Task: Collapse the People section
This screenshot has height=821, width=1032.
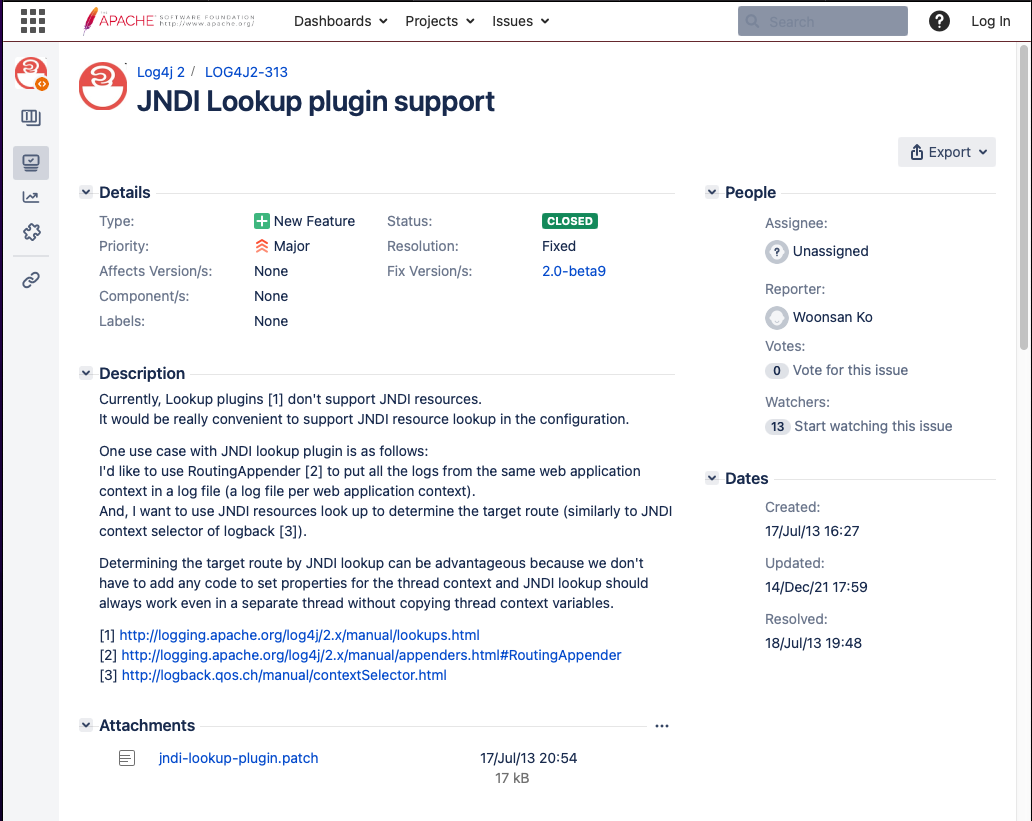Action: click(712, 192)
